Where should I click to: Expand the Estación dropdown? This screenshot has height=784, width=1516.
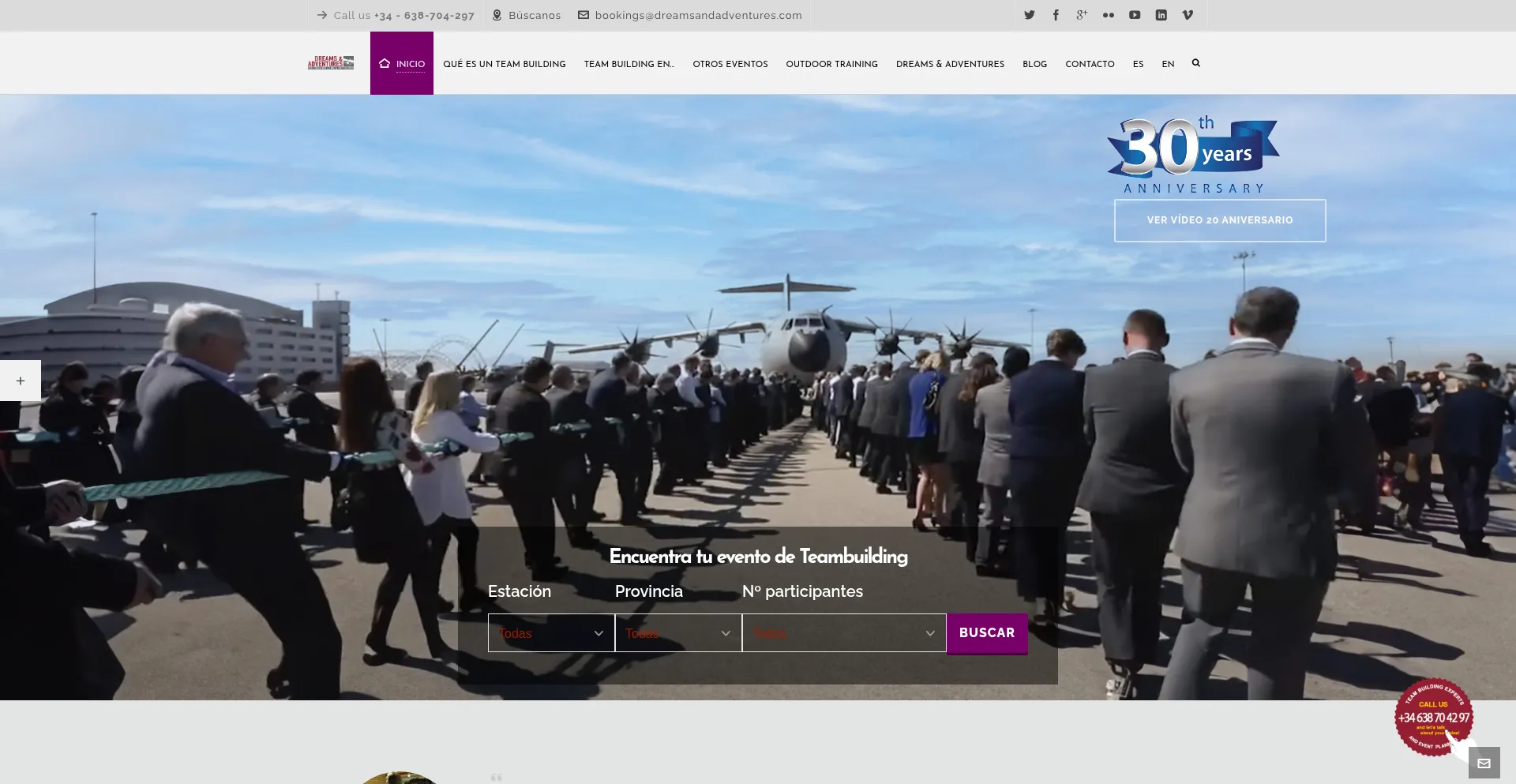[551, 633]
